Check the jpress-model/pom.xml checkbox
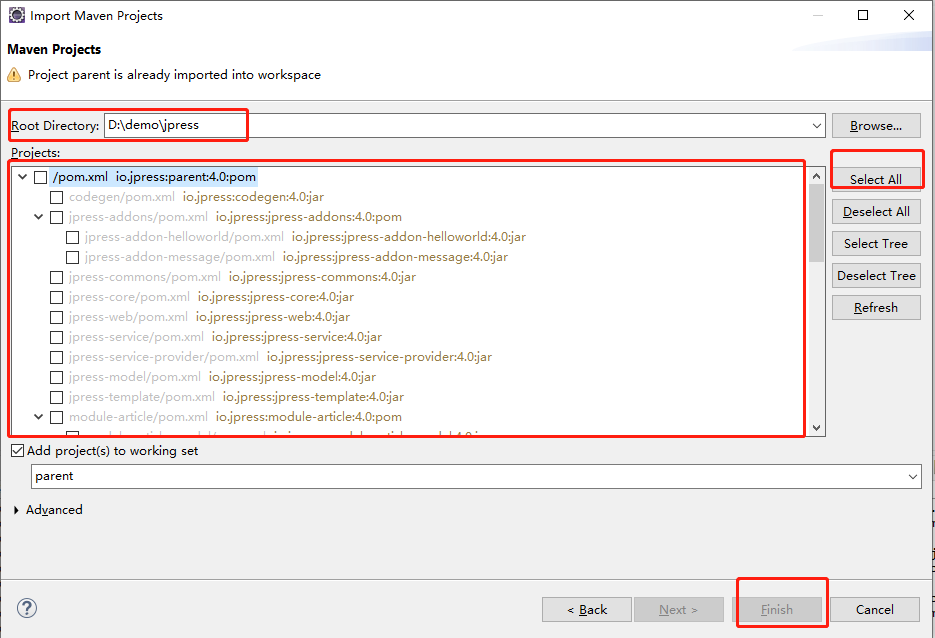The image size is (935, 638). 57,377
